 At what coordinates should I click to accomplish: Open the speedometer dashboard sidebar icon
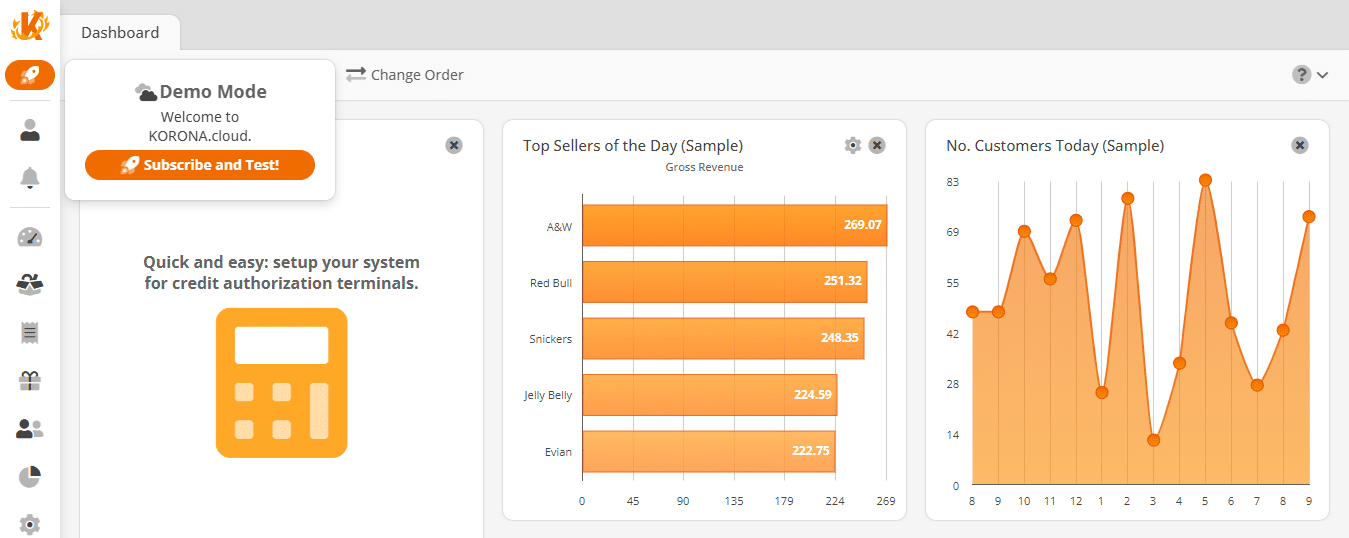coord(30,237)
